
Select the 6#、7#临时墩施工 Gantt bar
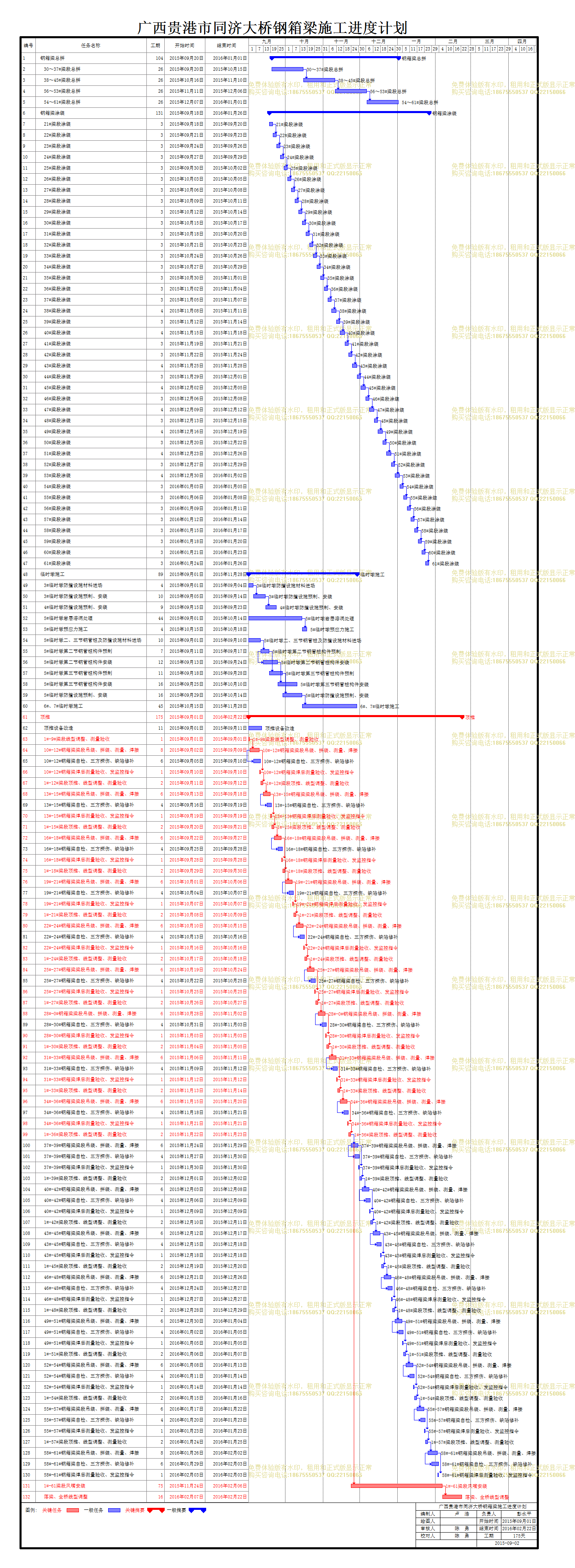[330, 706]
